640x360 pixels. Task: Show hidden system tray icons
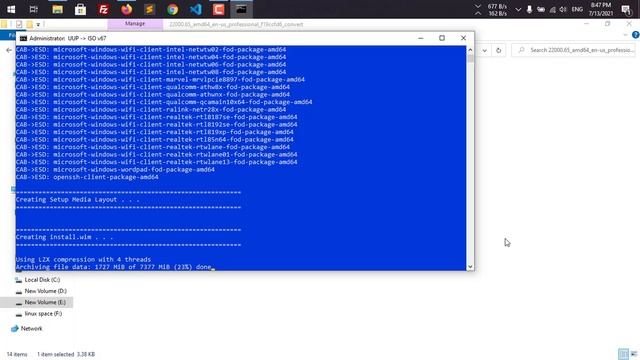click(518, 9)
